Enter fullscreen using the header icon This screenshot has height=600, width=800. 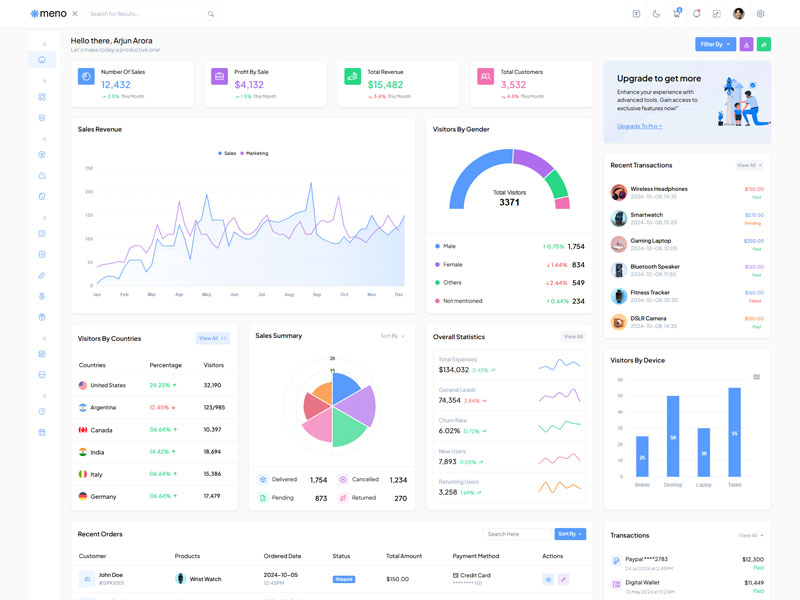[717, 14]
